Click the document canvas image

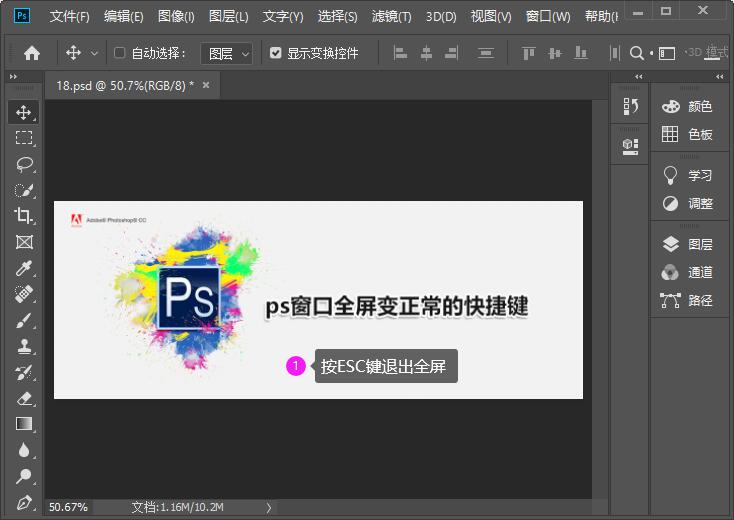[x=318, y=300]
